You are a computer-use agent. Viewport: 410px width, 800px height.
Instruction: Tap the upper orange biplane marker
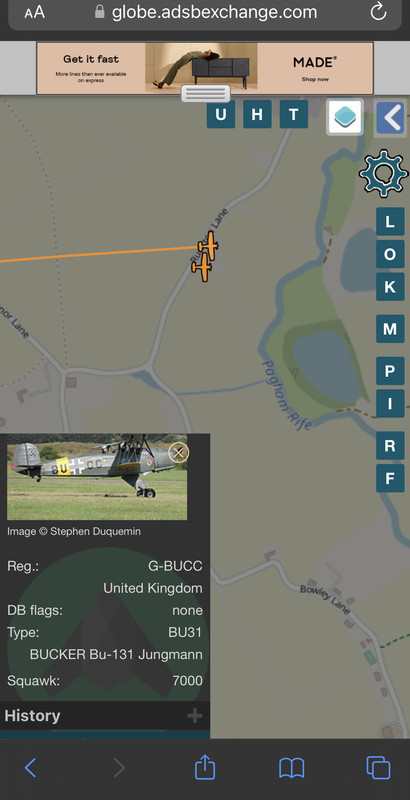coord(209,244)
